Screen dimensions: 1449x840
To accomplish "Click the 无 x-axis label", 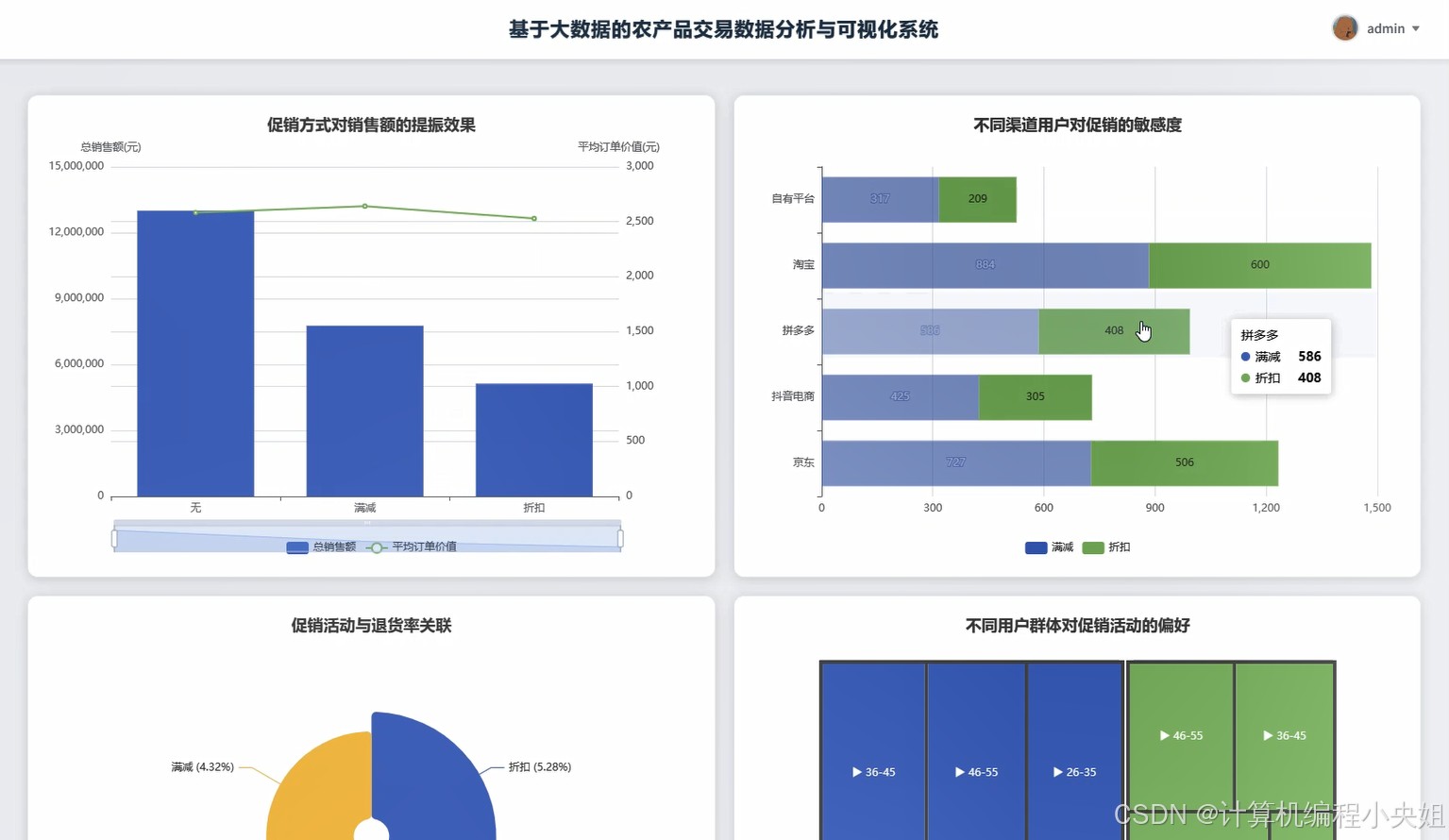I will 195,508.
